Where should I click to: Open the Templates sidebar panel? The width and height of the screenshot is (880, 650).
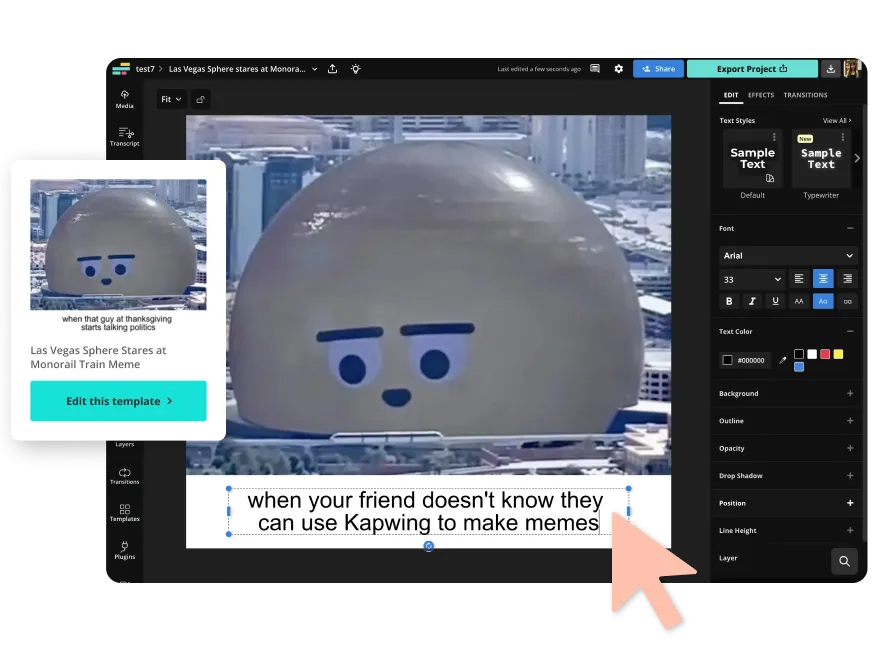point(125,512)
